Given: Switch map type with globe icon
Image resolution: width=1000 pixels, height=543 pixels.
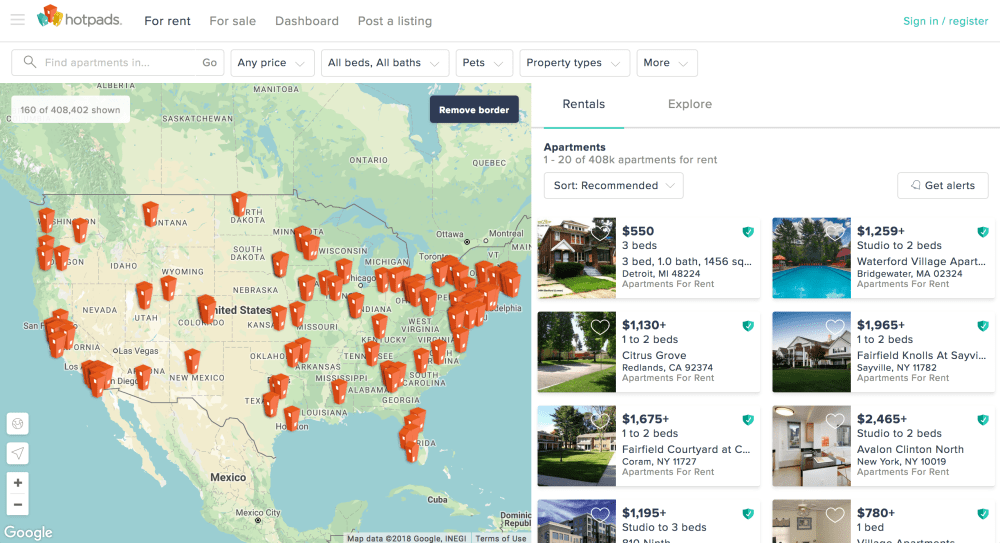Looking at the screenshot, I should [18, 424].
